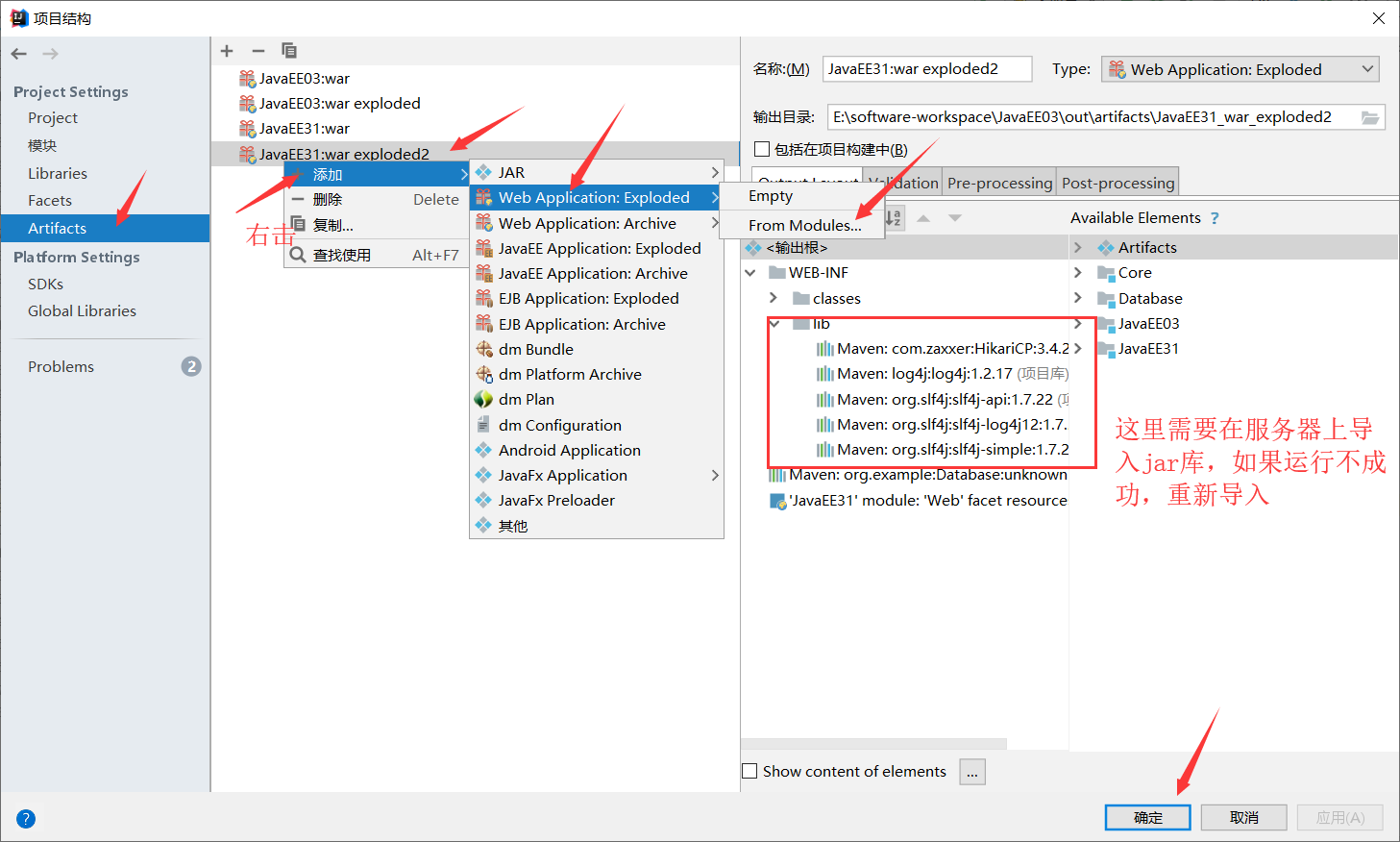
Task: Select EJB Application: Archive menu item
Action: click(x=597, y=324)
